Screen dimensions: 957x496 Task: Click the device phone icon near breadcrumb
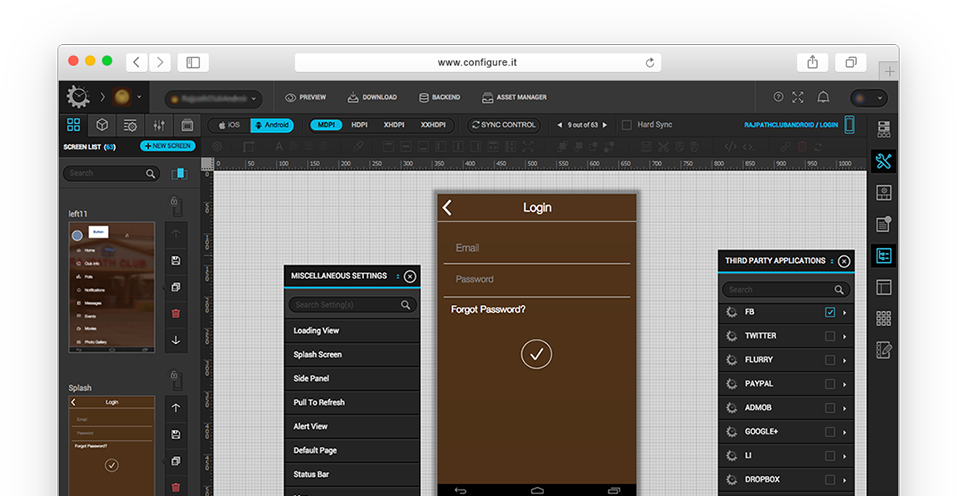(850, 124)
